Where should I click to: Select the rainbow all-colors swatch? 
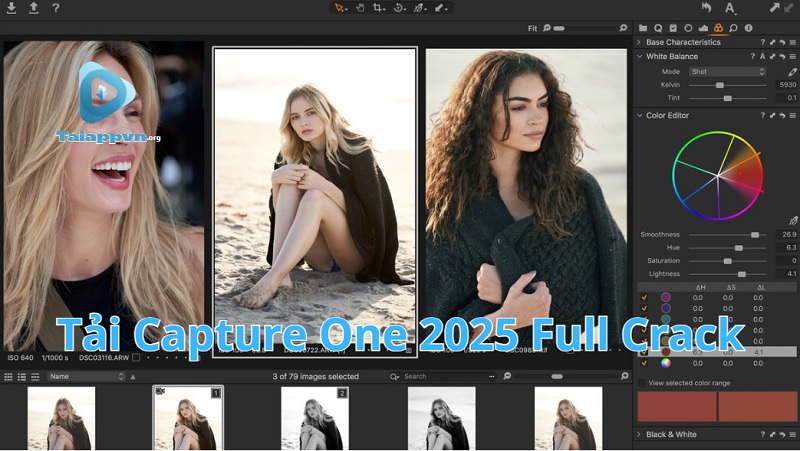[666, 363]
